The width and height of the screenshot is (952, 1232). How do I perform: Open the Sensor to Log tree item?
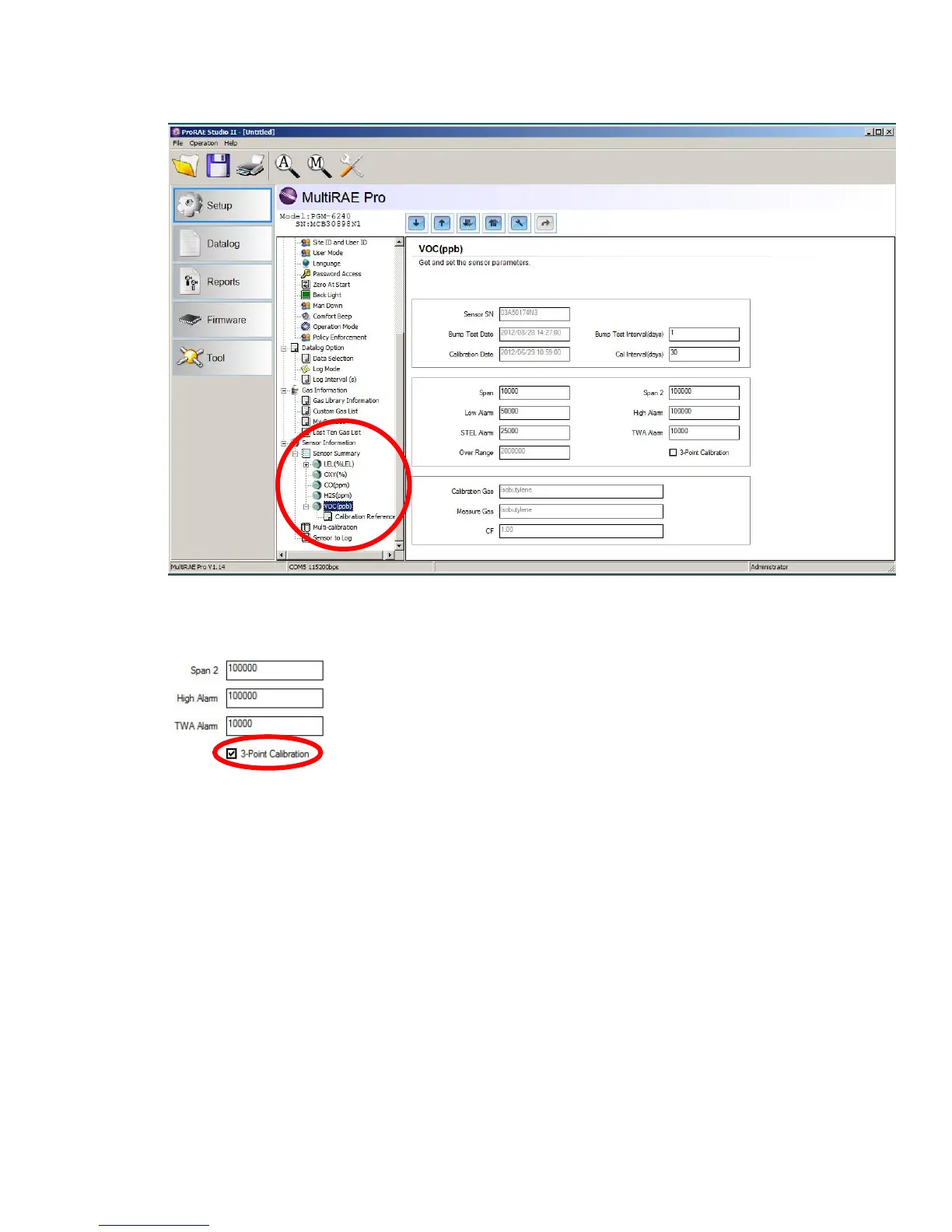coord(332,538)
